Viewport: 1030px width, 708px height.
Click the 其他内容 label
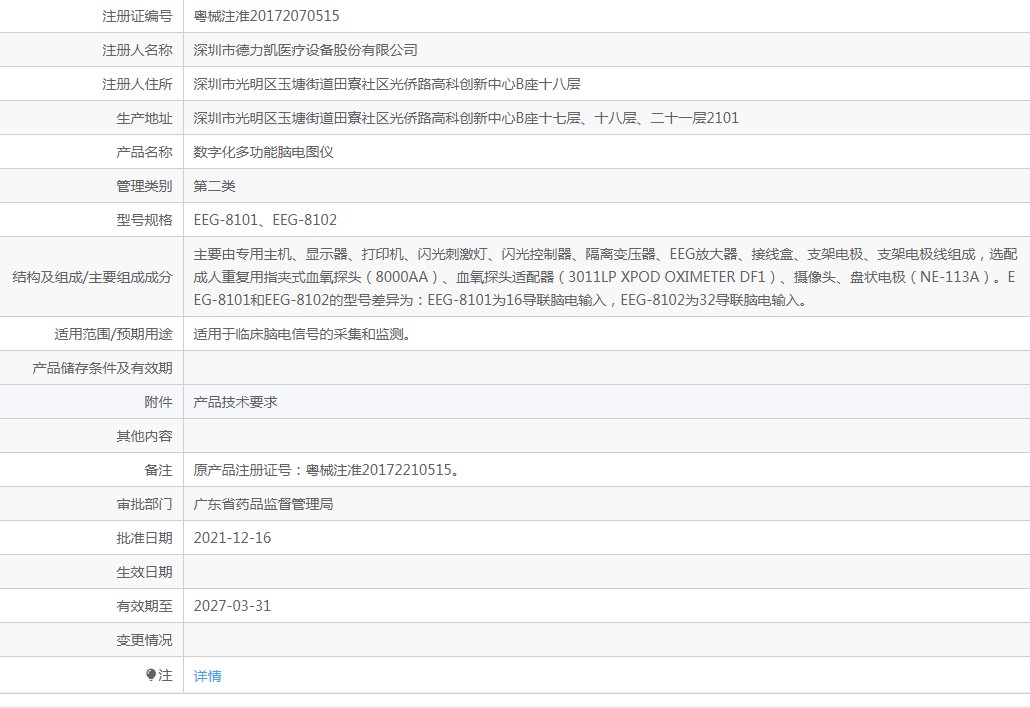click(145, 436)
